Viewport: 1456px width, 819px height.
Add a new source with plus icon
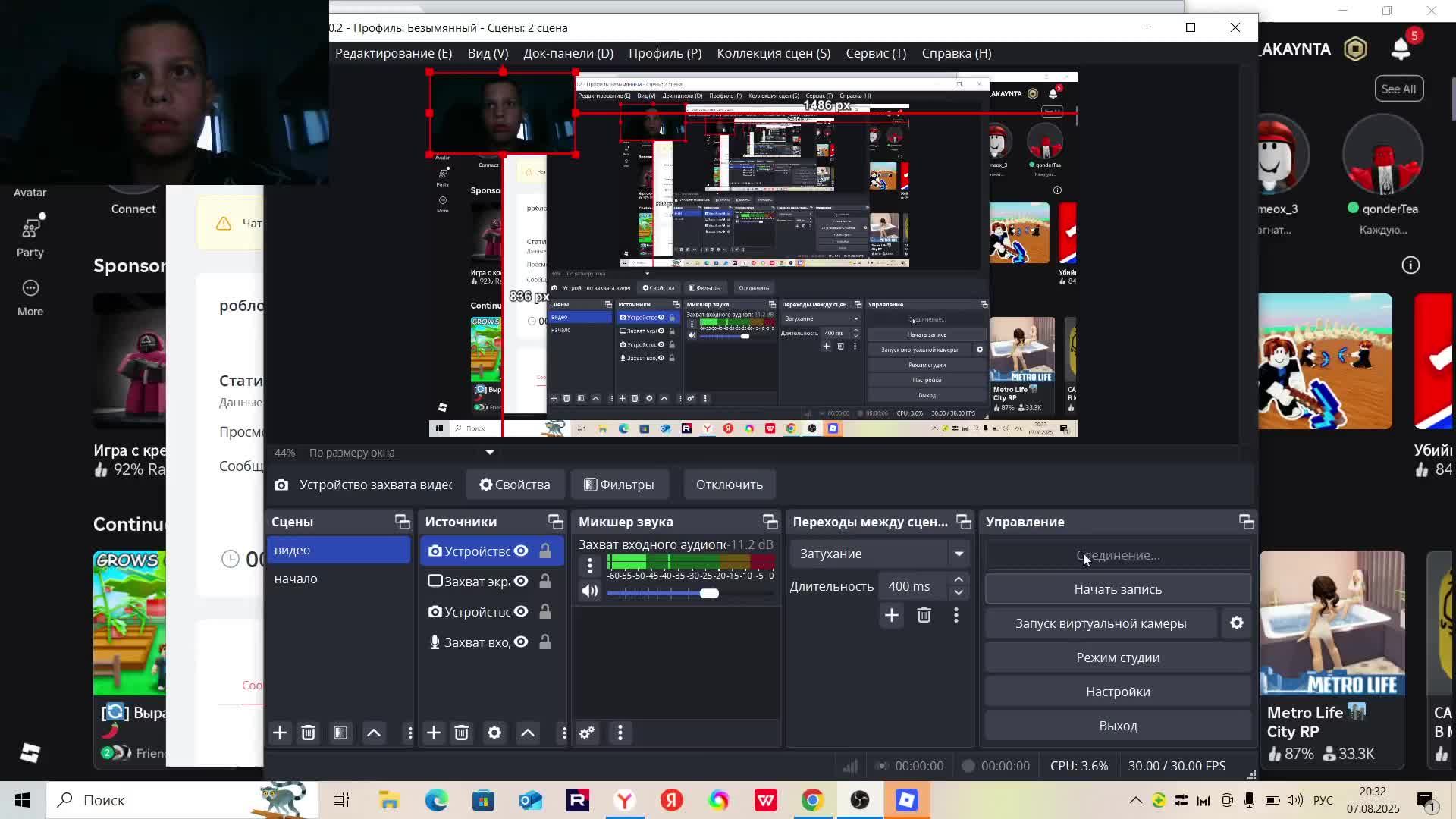(x=433, y=733)
